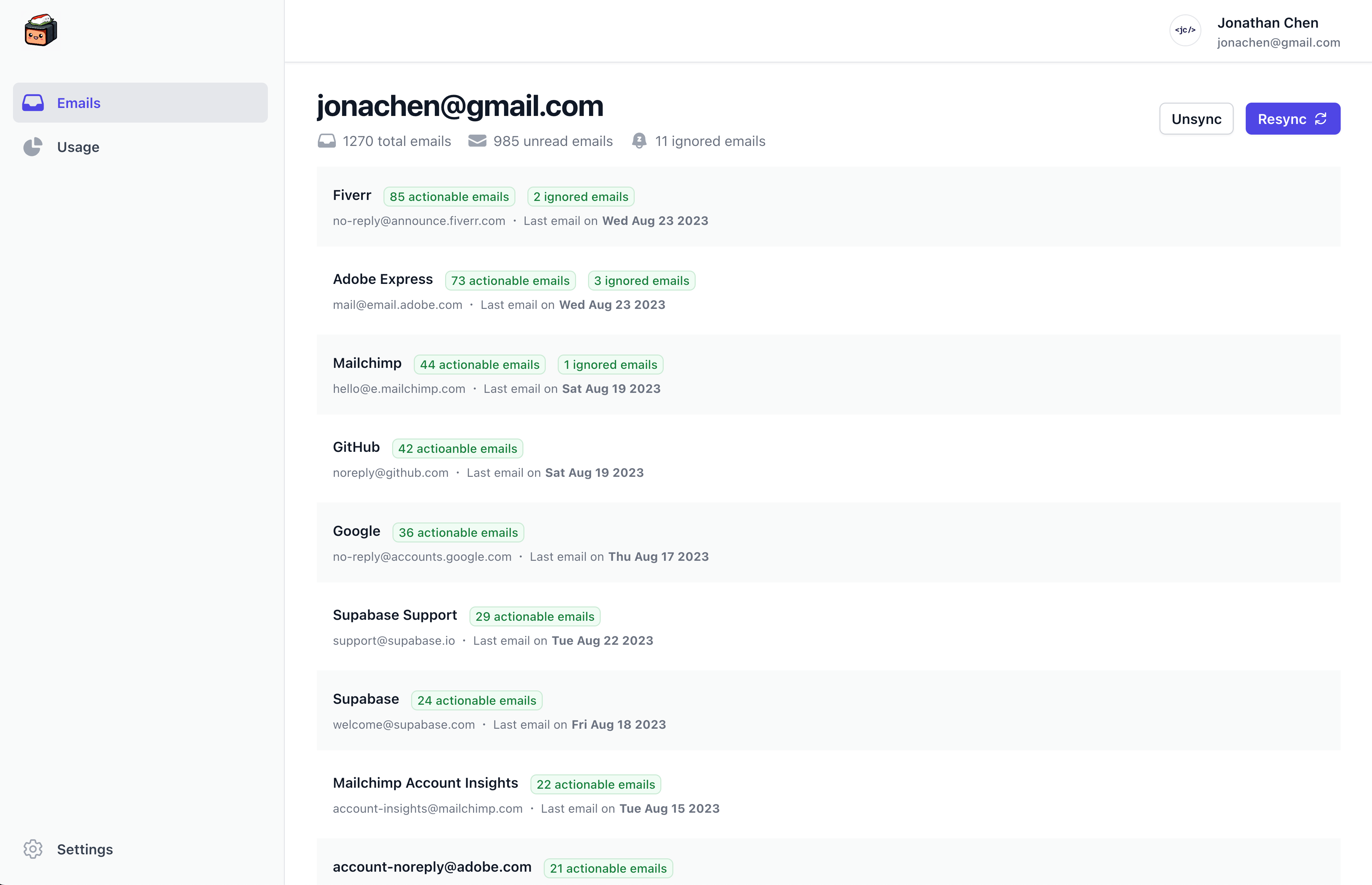Click date Tue Aug 15 2023
This screenshot has width=1372, height=885.
point(669,808)
